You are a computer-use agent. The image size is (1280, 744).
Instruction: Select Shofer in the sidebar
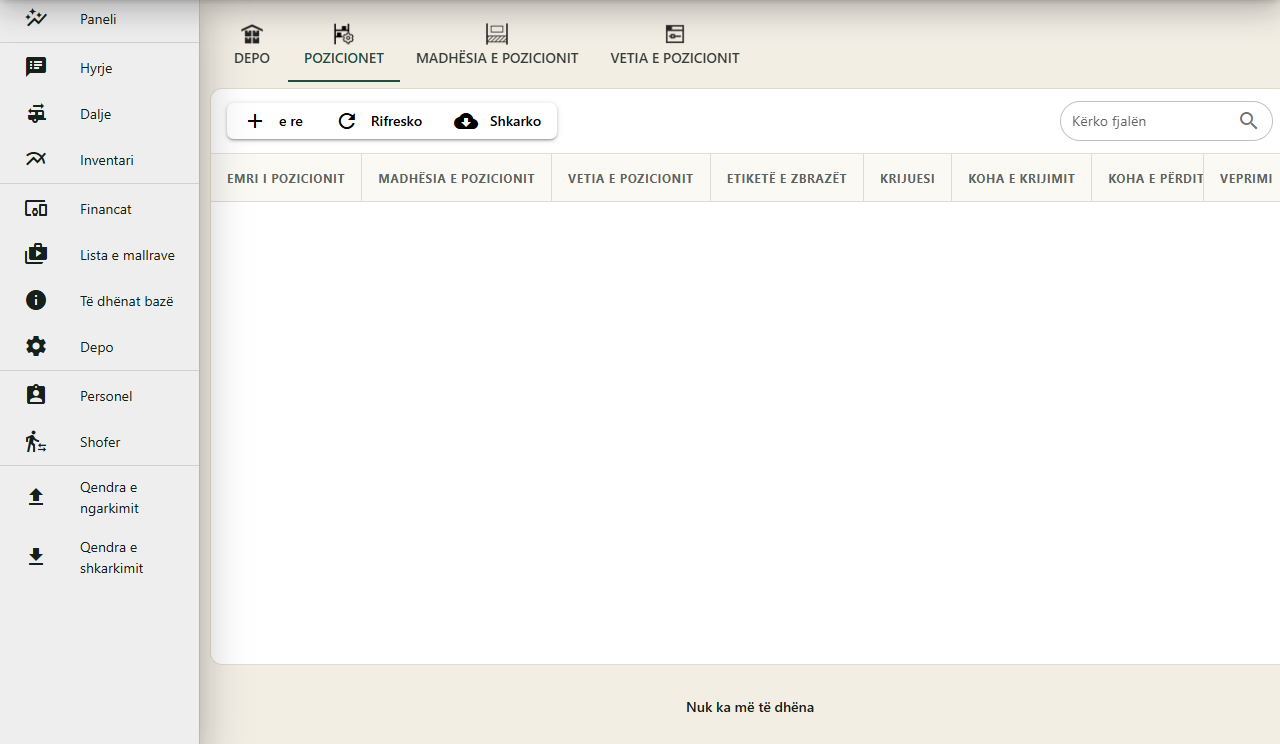[99, 442]
